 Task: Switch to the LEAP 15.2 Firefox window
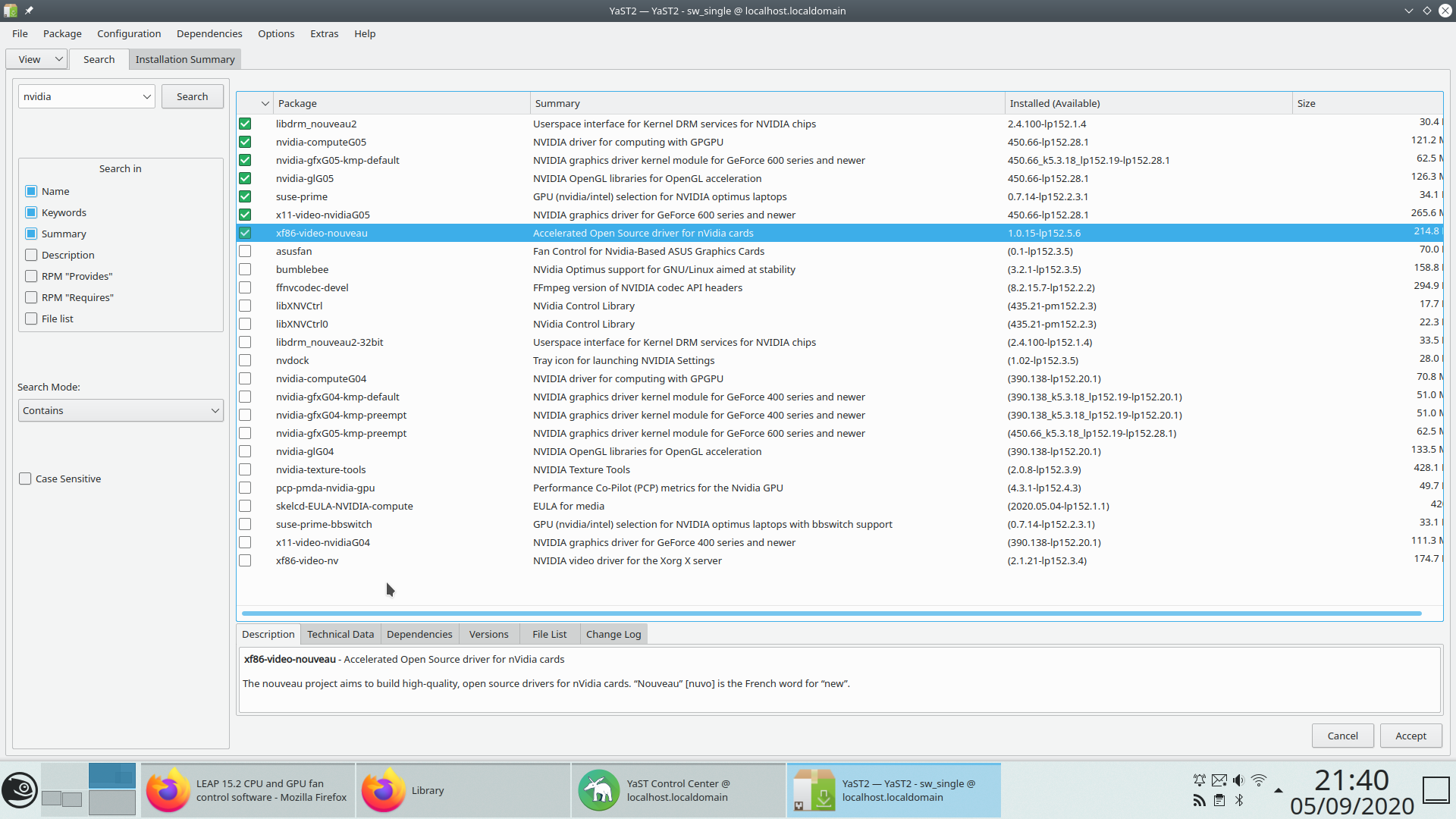click(x=248, y=790)
